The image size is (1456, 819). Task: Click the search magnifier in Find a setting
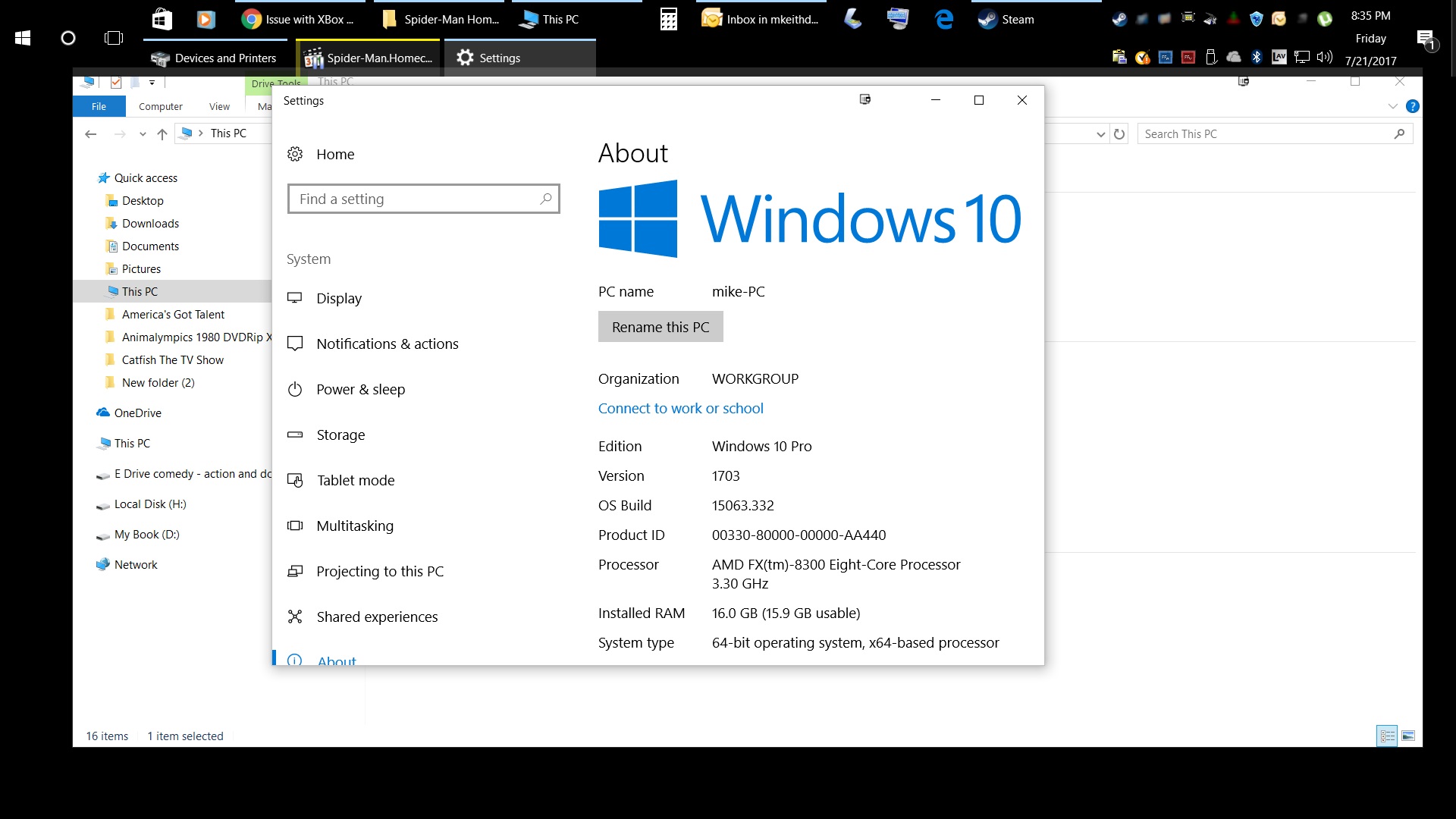pos(545,199)
